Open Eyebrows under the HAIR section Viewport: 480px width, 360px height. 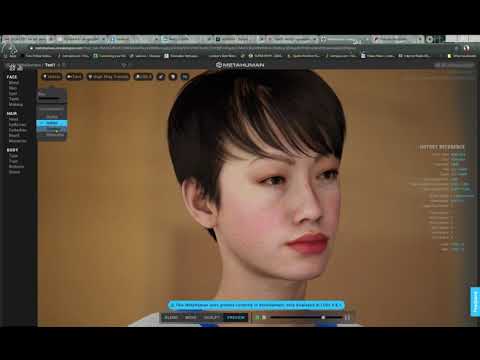17,124
